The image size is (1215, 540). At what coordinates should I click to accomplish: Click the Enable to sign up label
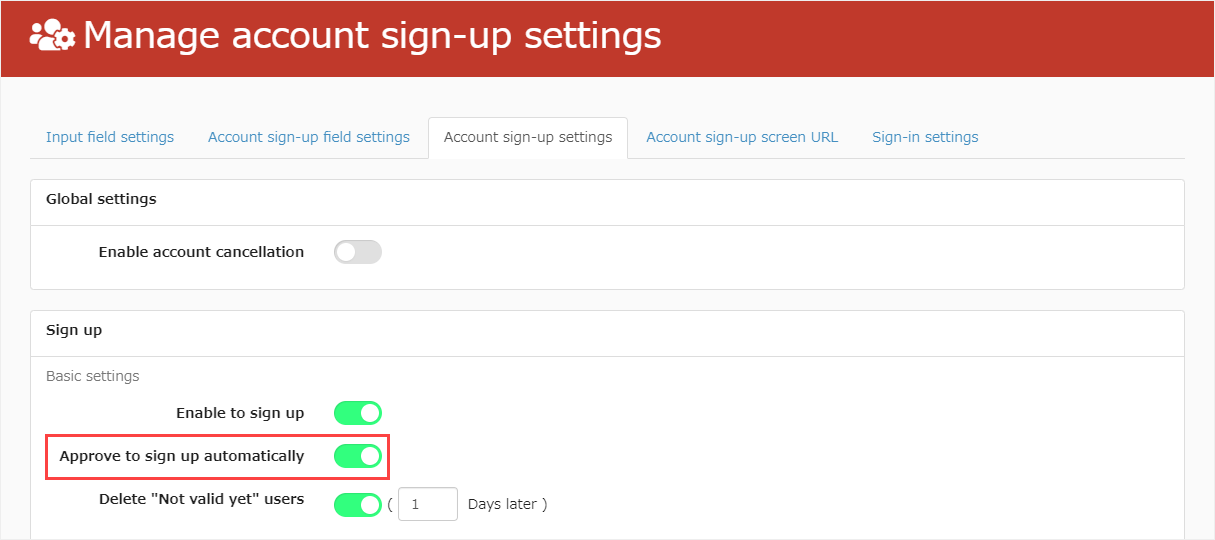click(x=240, y=413)
